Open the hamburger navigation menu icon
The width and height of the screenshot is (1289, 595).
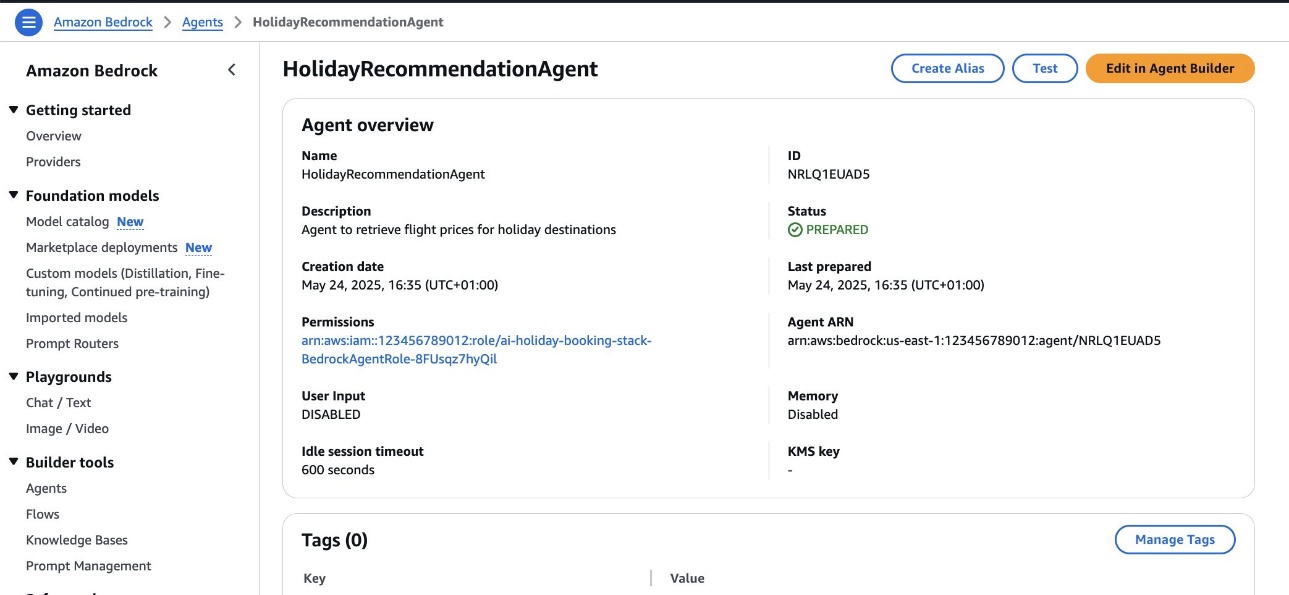coord(29,21)
